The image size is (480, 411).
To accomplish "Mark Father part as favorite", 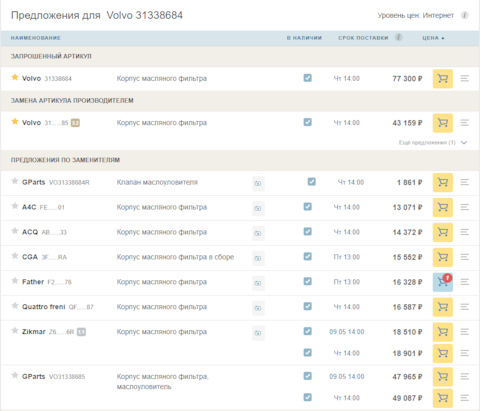I will tap(15, 281).
